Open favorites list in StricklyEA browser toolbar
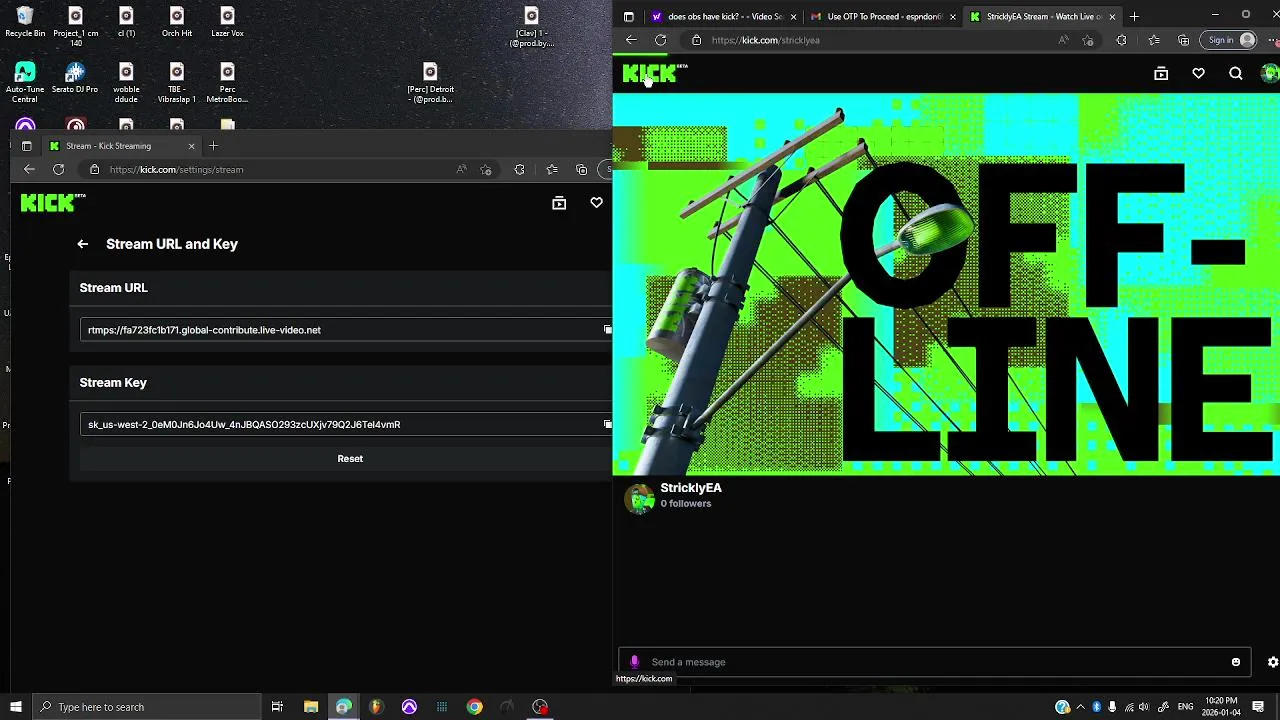This screenshot has width=1280, height=720. (1154, 40)
